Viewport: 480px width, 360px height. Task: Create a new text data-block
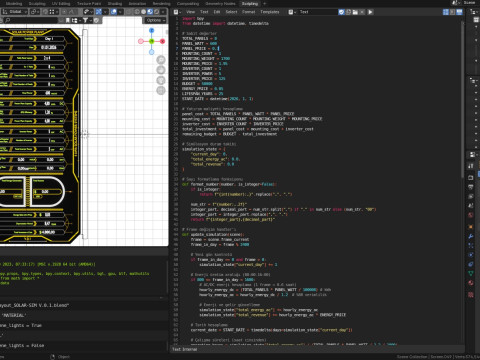(x=348, y=12)
